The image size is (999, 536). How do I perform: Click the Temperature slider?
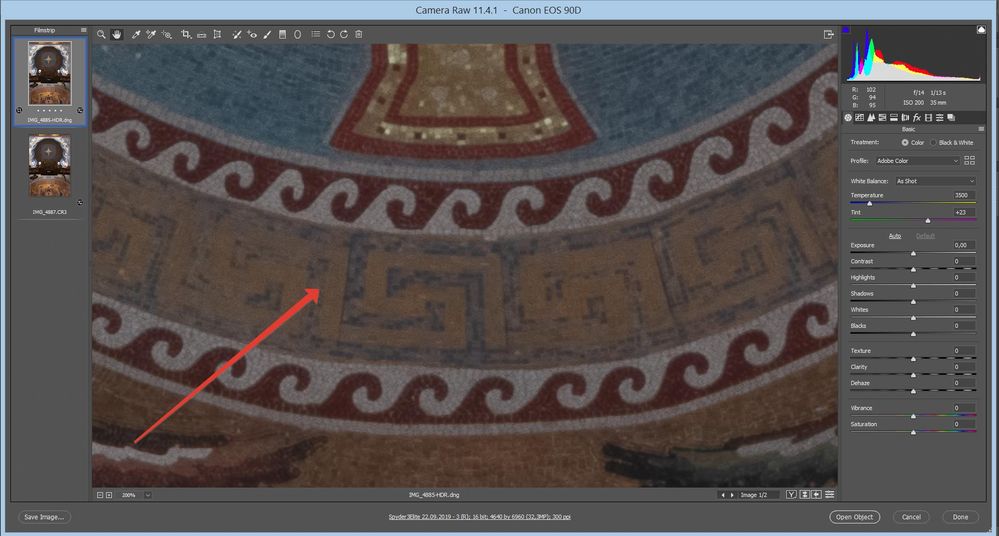coord(913,203)
